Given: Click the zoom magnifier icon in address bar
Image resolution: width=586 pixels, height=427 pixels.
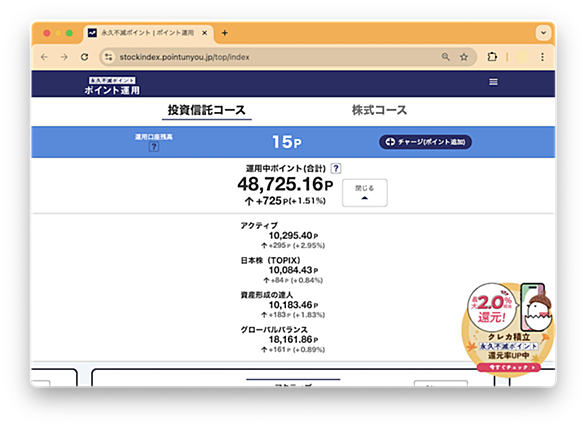Looking at the screenshot, I should (x=445, y=57).
